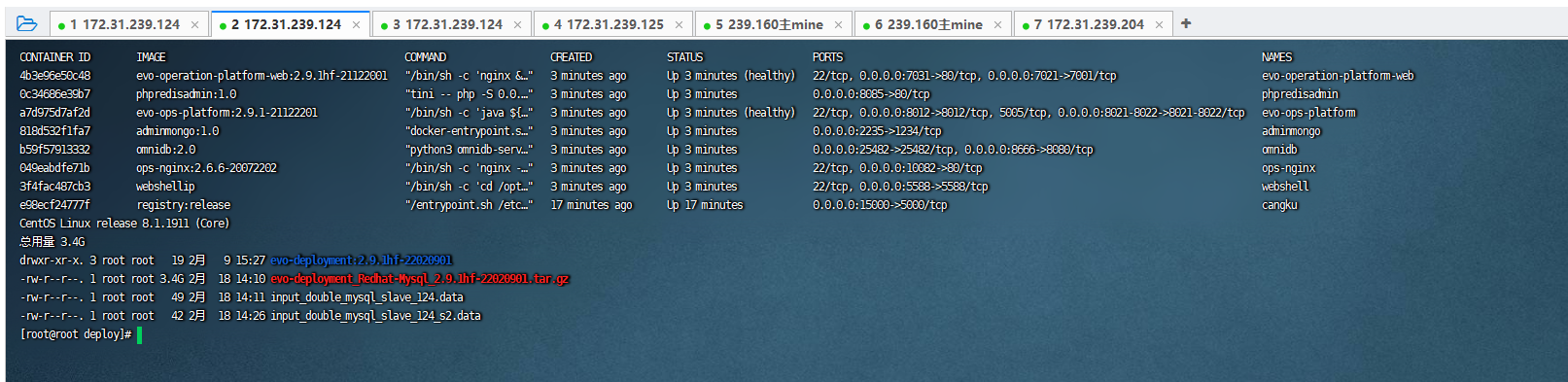Viewport: 1568px width, 382px height.
Task: Click container ID a7d975d7af2d
Action: coord(55,113)
